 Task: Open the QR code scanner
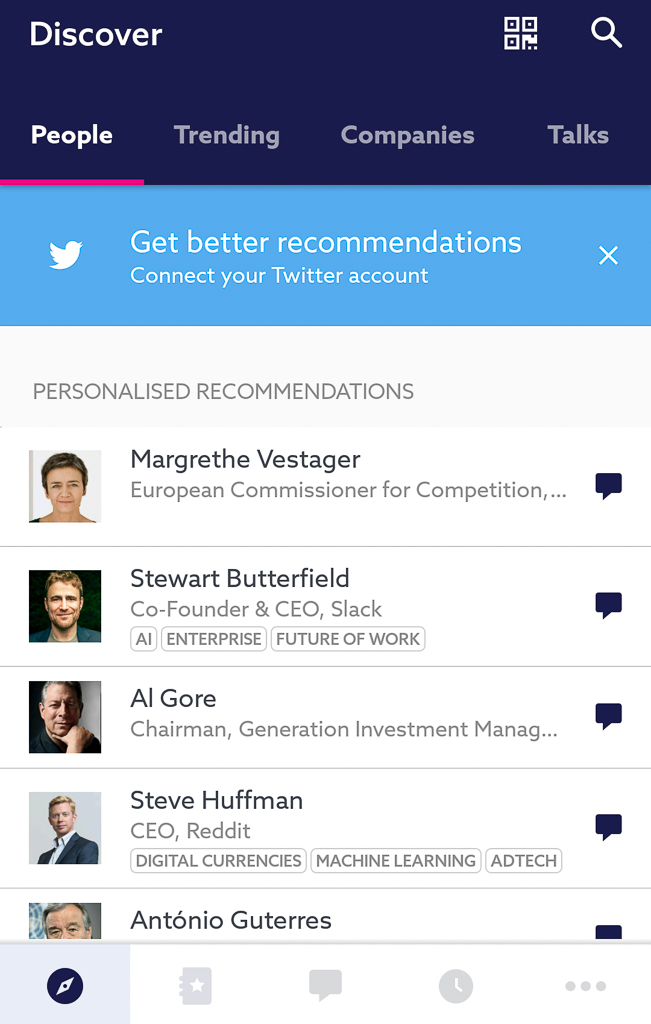[x=520, y=34]
